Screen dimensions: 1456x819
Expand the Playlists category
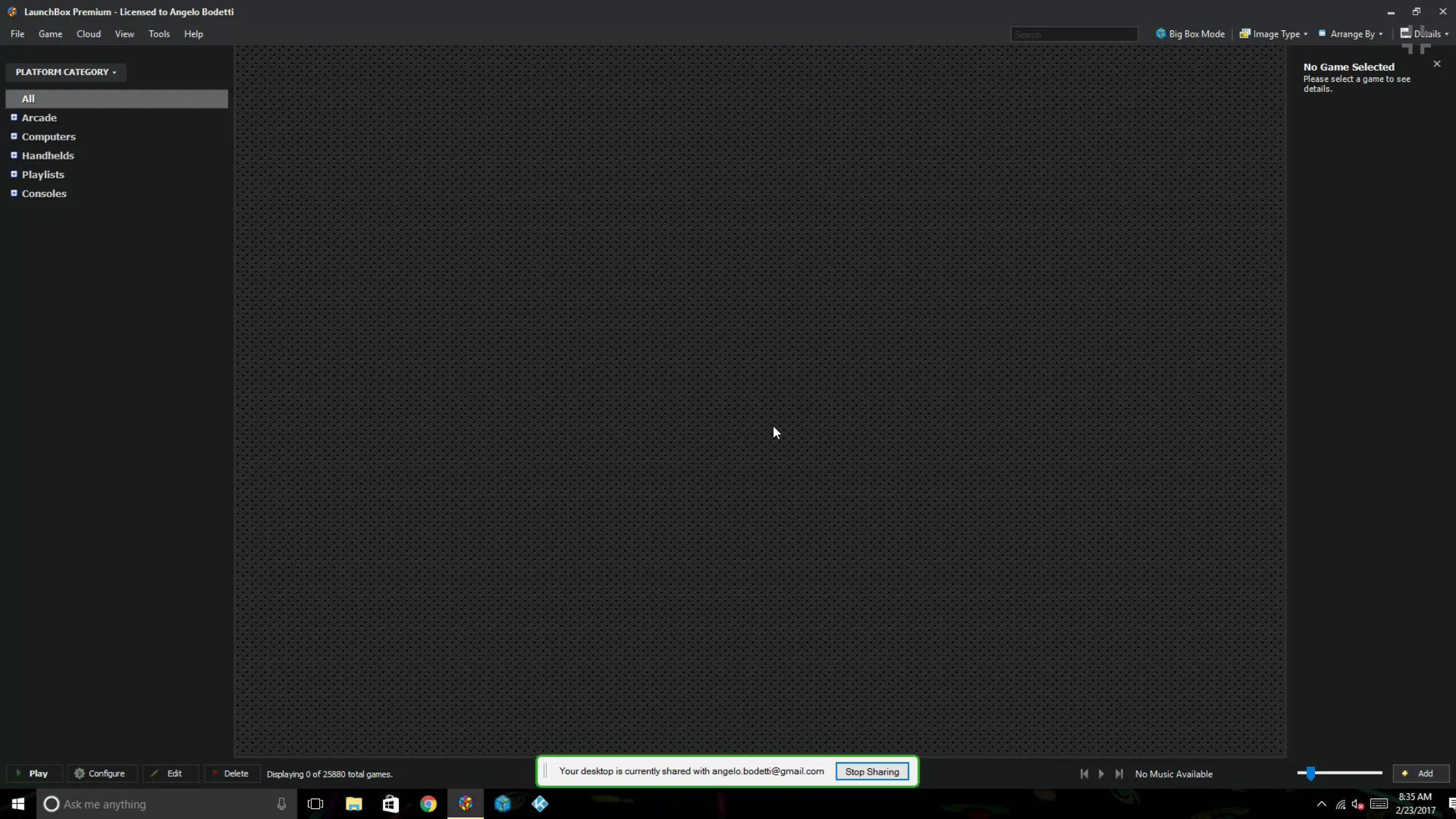(x=14, y=174)
